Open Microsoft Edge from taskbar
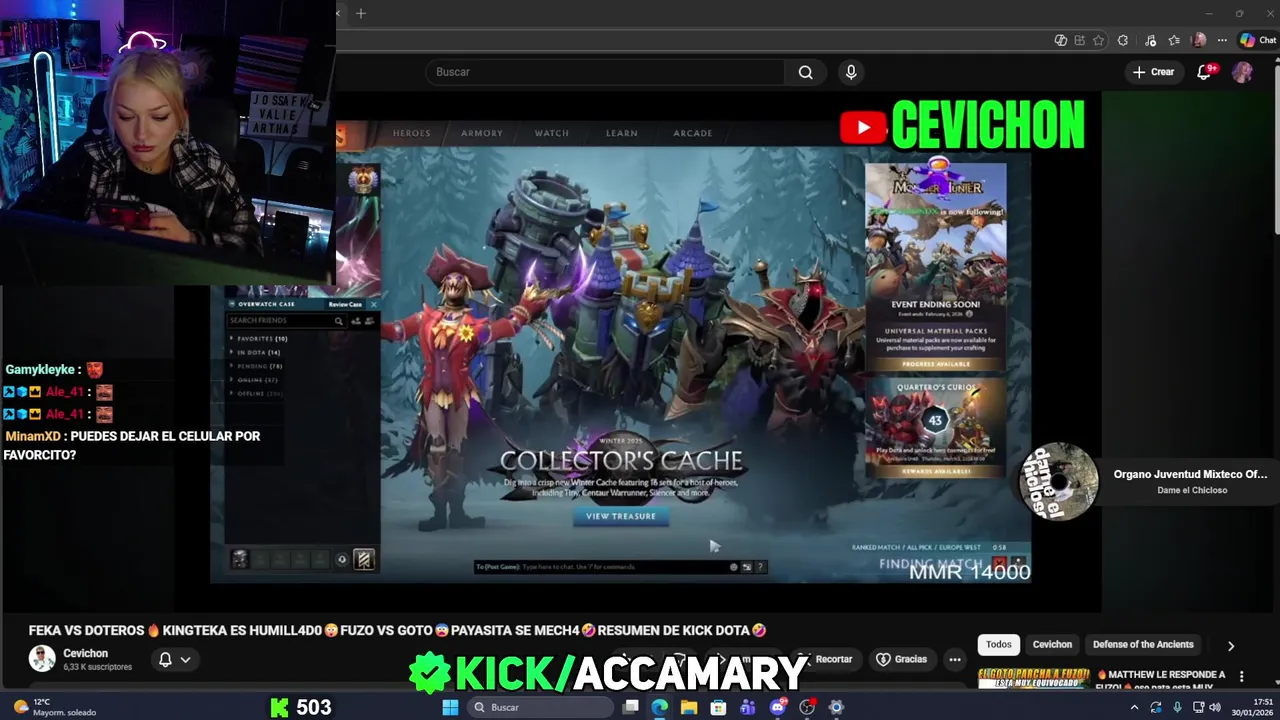The height and width of the screenshot is (720, 1280). pyautogui.click(x=660, y=707)
